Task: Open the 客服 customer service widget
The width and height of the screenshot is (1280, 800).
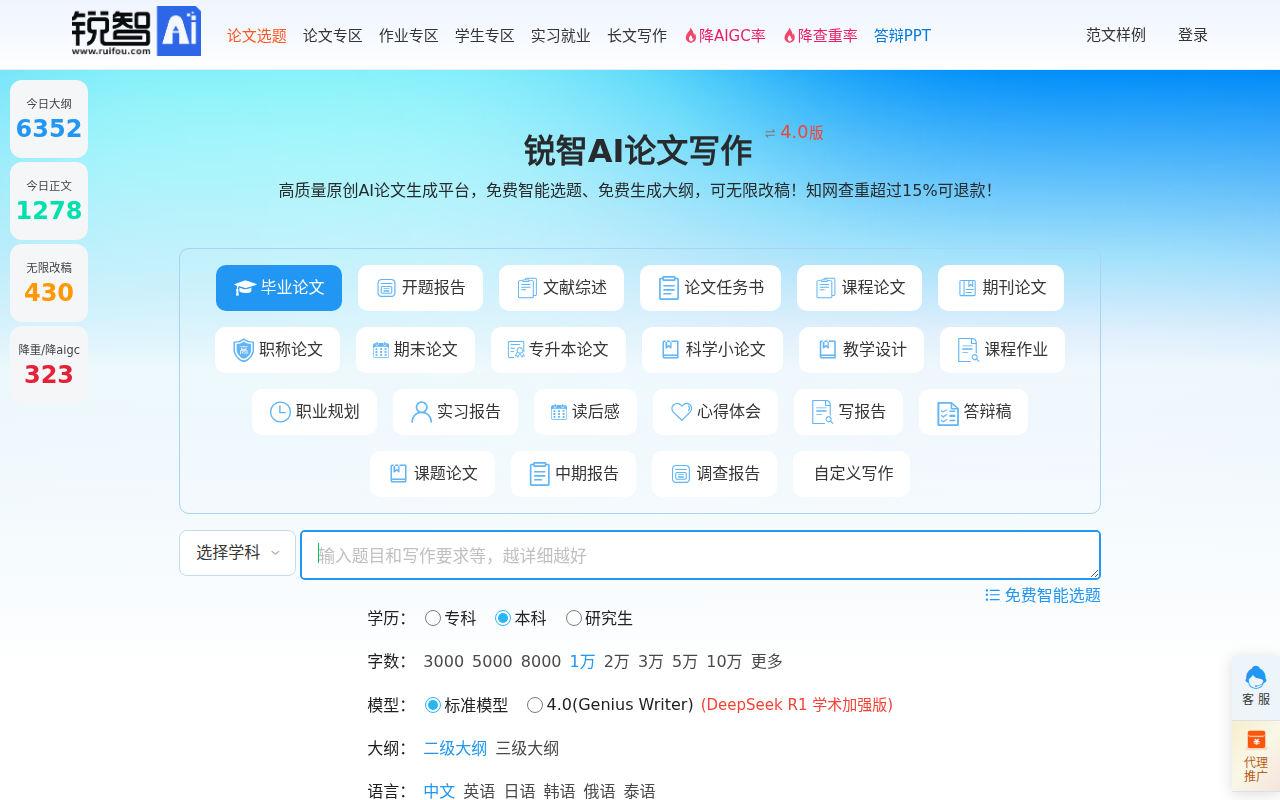Action: coord(1256,687)
